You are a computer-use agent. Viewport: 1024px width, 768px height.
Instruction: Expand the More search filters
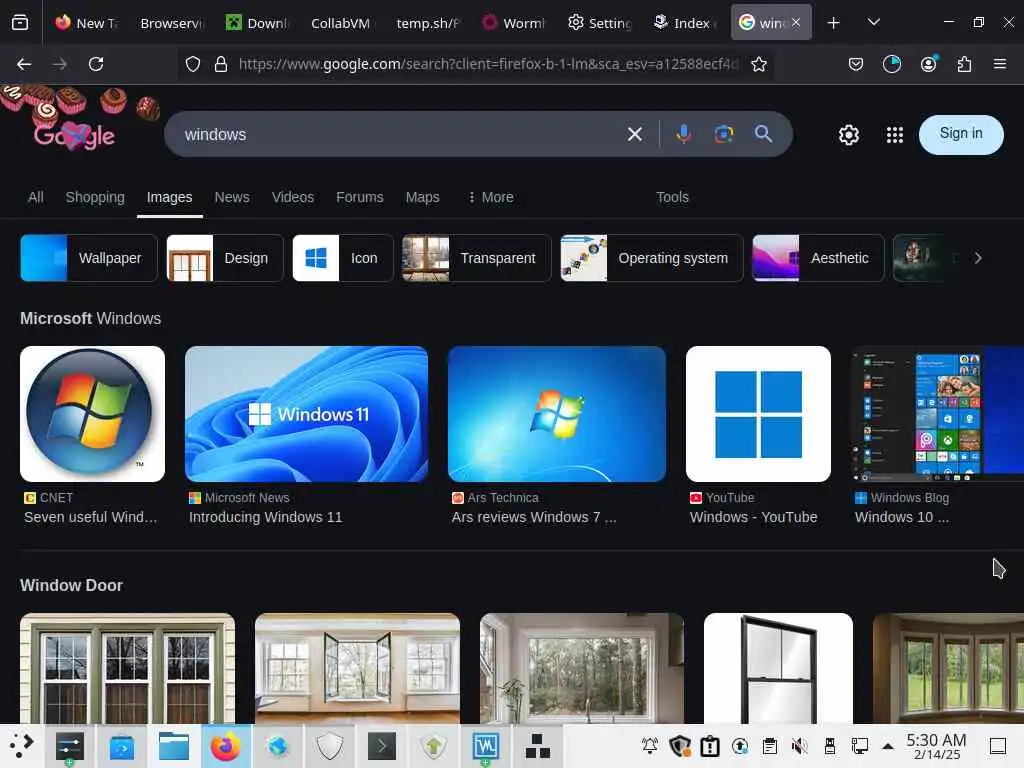(491, 197)
